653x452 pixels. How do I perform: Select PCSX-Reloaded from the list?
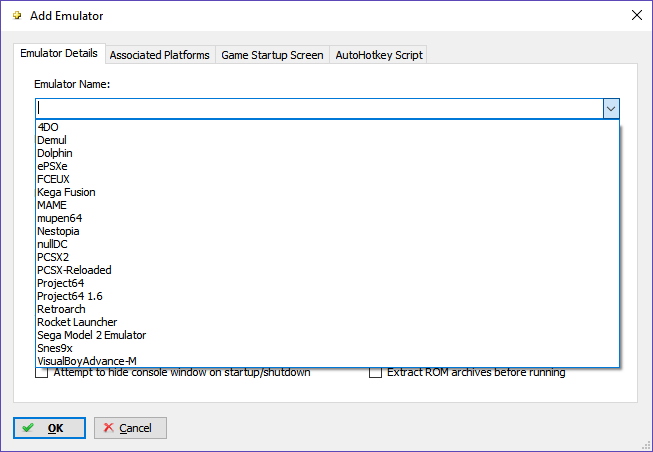327,270
